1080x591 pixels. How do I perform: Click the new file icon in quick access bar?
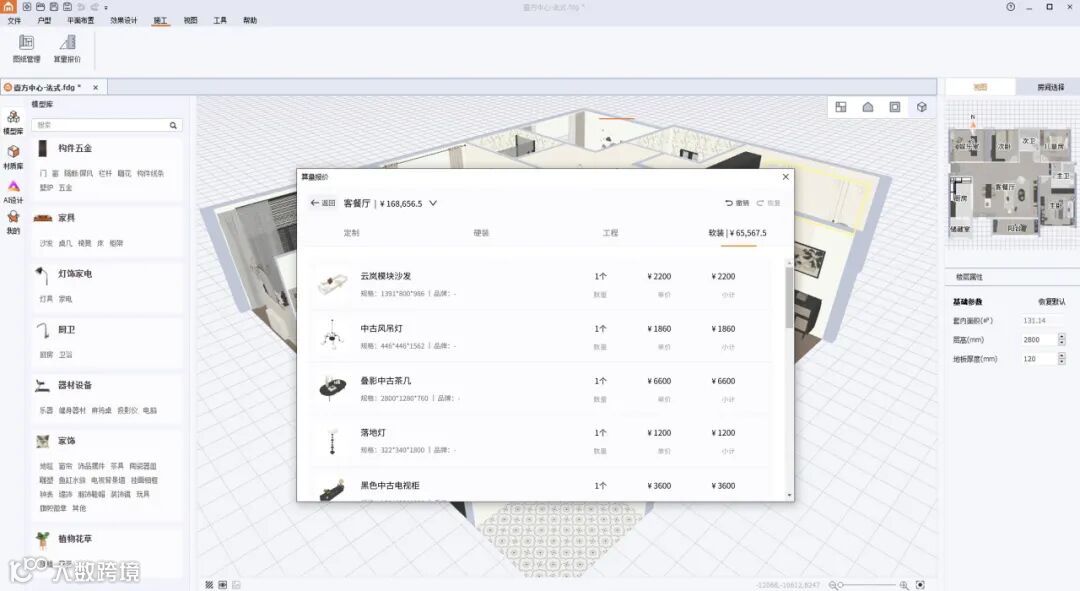coord(27,7)
